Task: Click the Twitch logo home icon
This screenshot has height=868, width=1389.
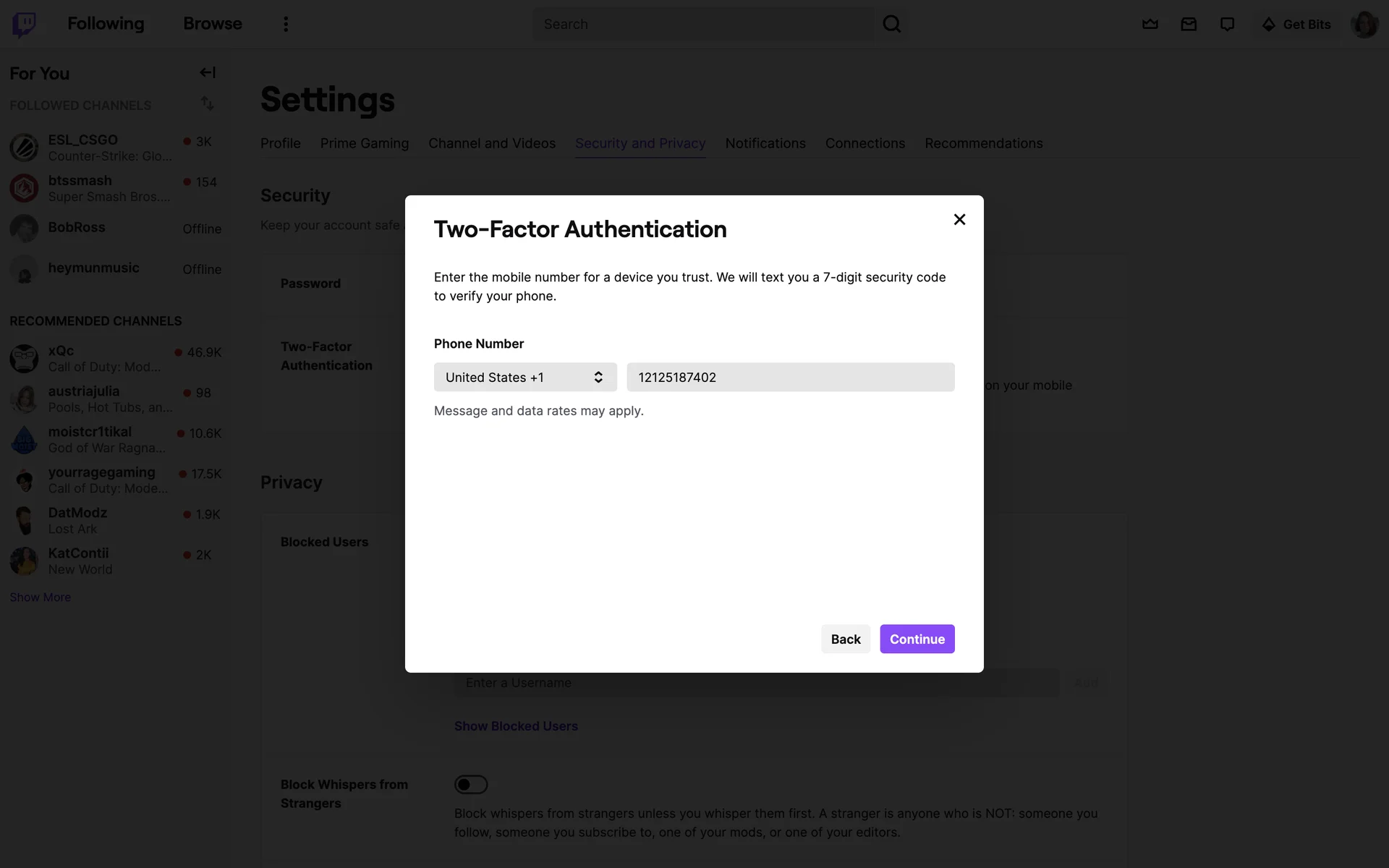Action: pyautogui.click(x=24, y=24)
